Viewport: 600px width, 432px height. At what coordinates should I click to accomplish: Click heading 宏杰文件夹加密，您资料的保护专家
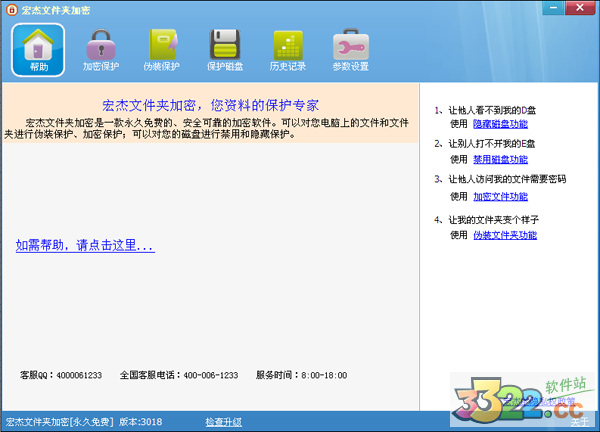(210, 105)
